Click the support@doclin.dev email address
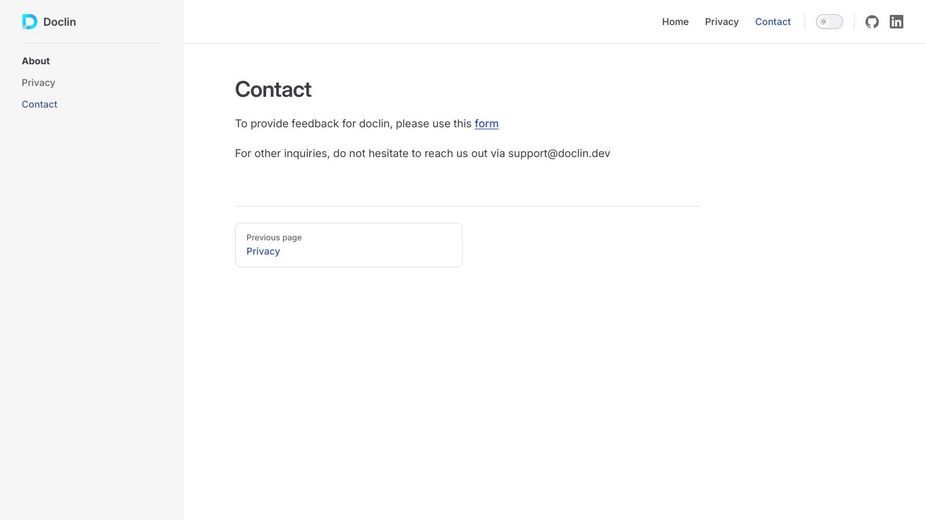Viewport: 925px width, 520px height. [559, 153]
